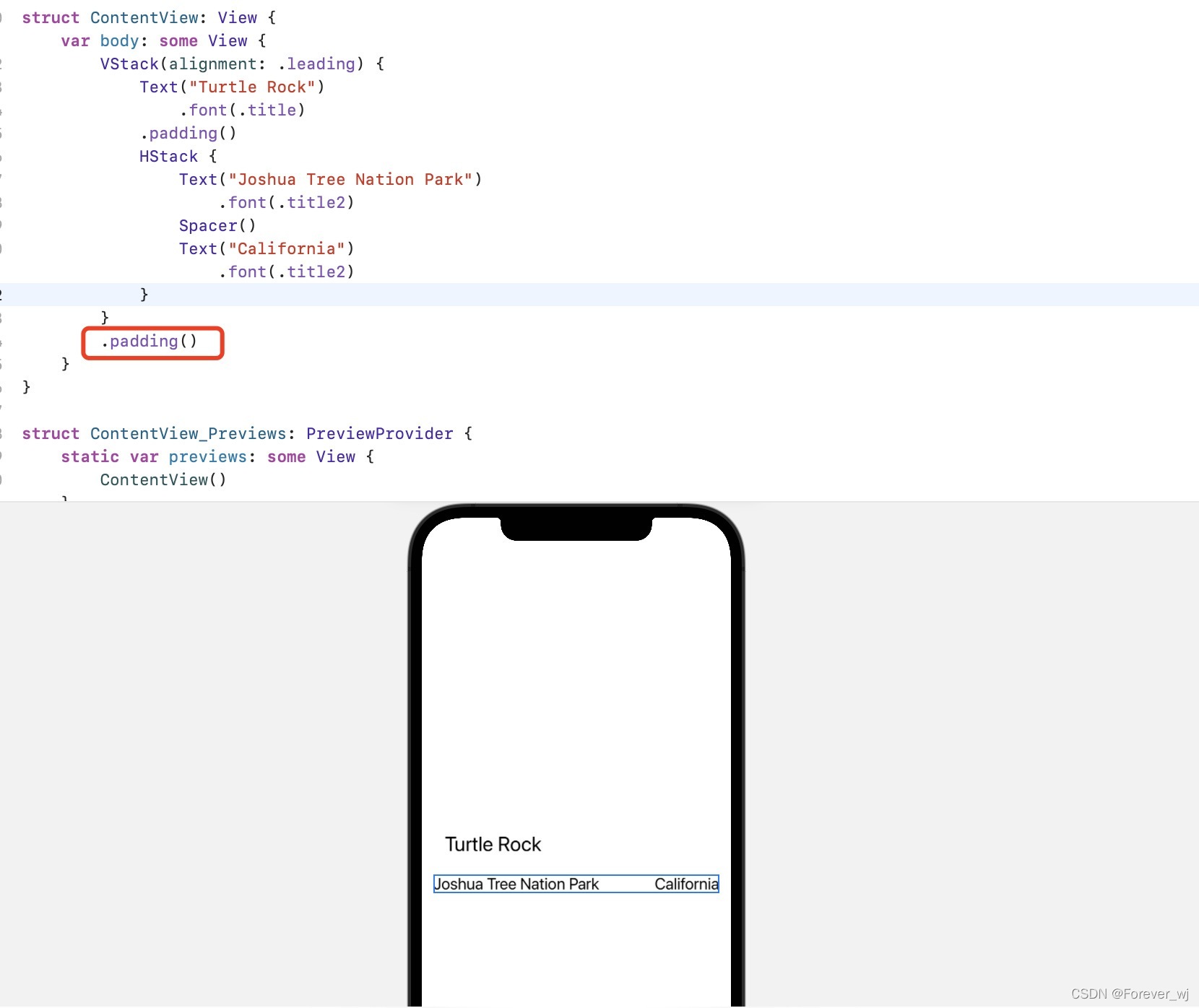Click the Spacer() line in code
1199x1008 pixels.
click(x=217, y=226)
